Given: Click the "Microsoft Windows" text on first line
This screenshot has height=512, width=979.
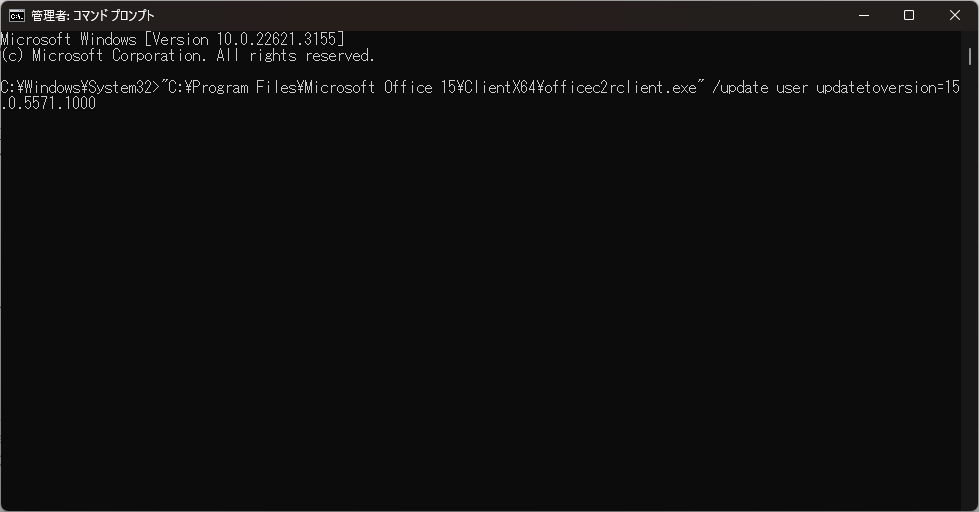Looking at the screenshot, I should [x=70, y=39].
